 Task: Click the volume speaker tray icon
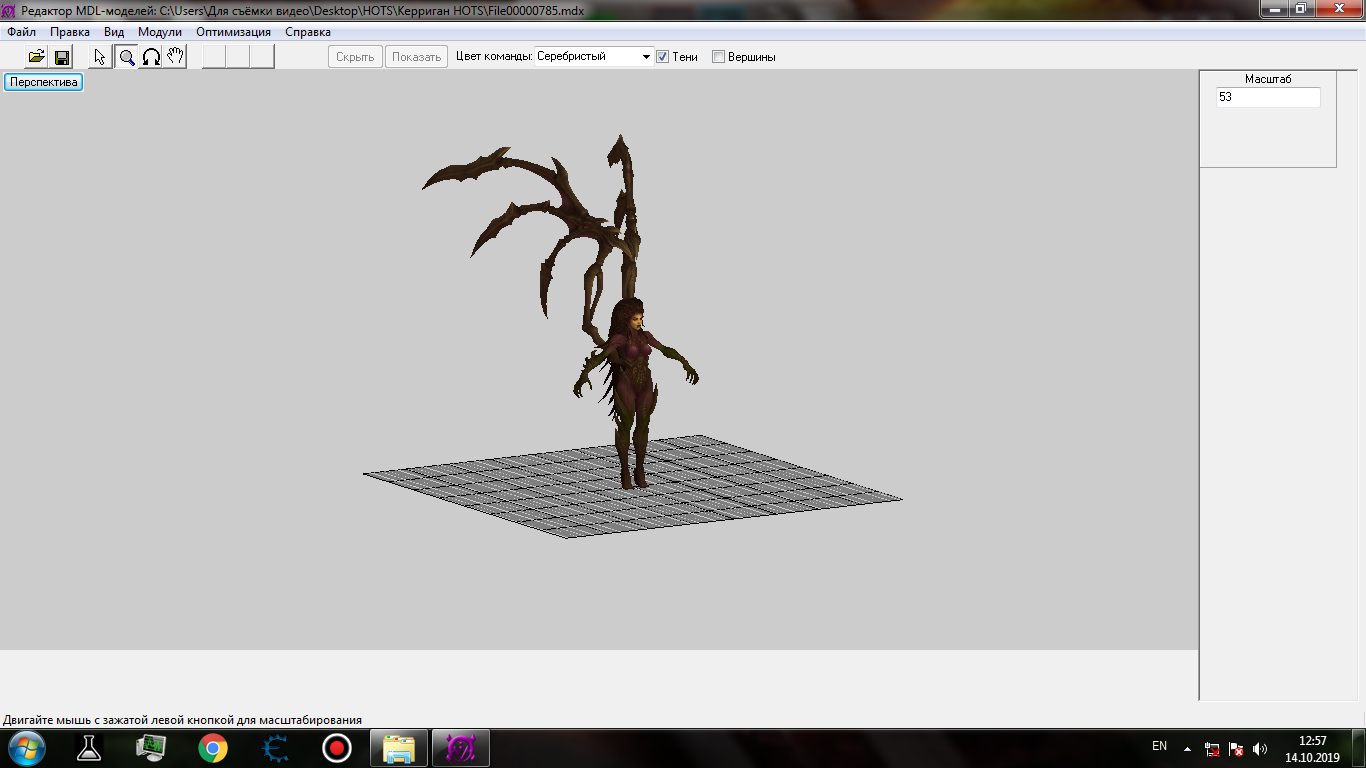[1260, 748]
